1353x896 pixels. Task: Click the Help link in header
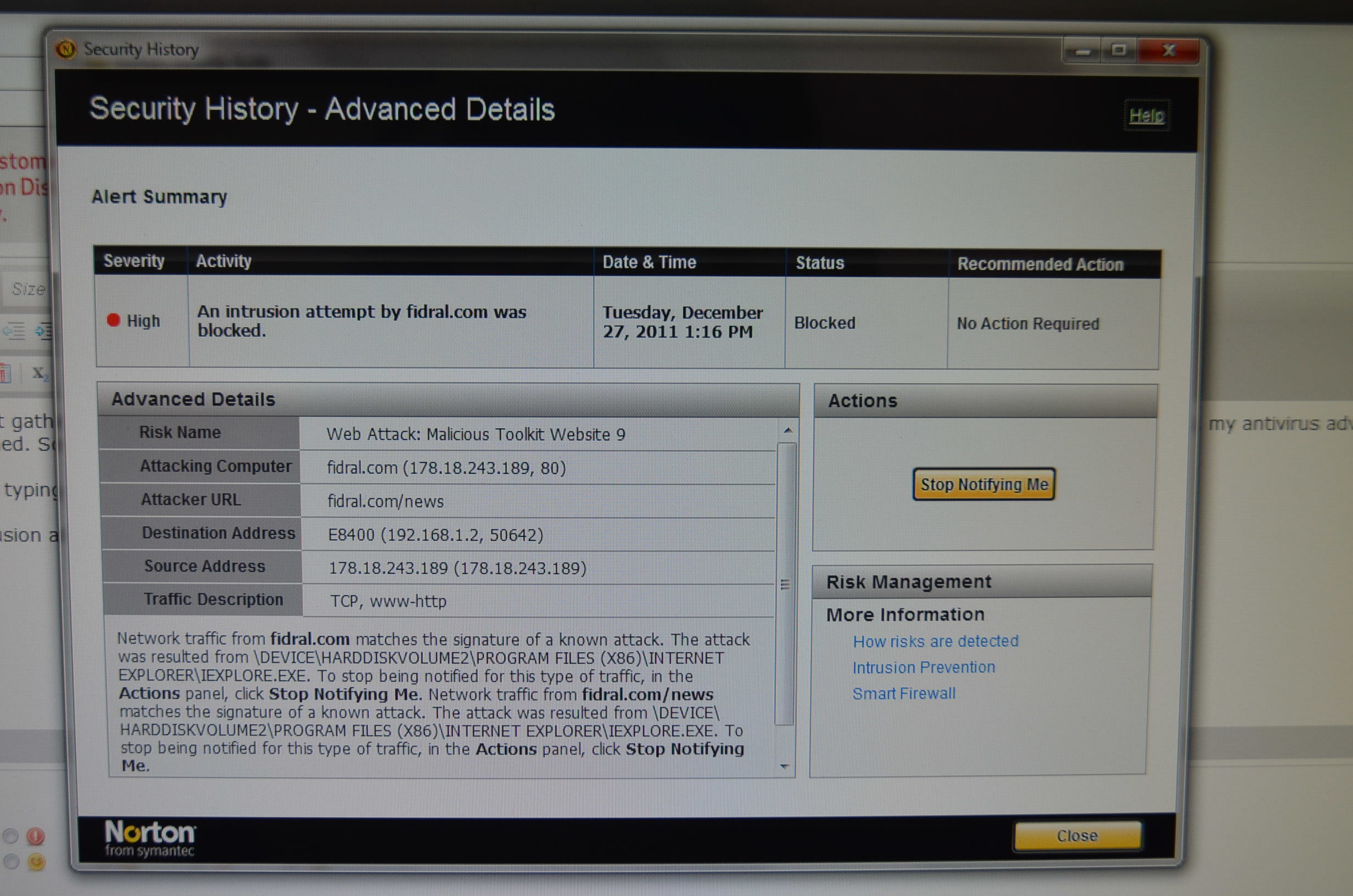[x=1145, y=115]
